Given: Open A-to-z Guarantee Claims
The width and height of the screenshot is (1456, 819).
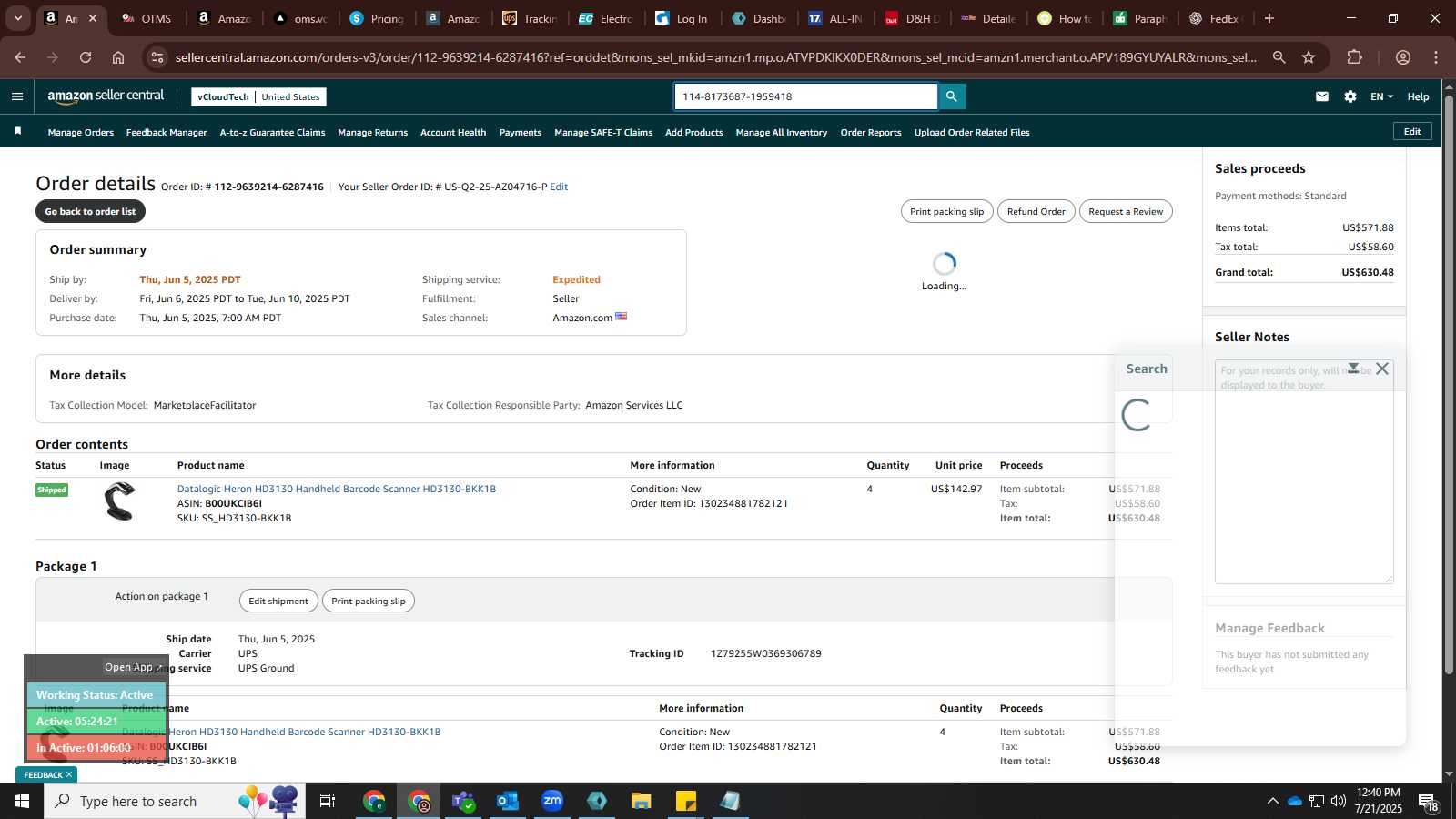Looking at the screenshot, I should pos(272,133).
